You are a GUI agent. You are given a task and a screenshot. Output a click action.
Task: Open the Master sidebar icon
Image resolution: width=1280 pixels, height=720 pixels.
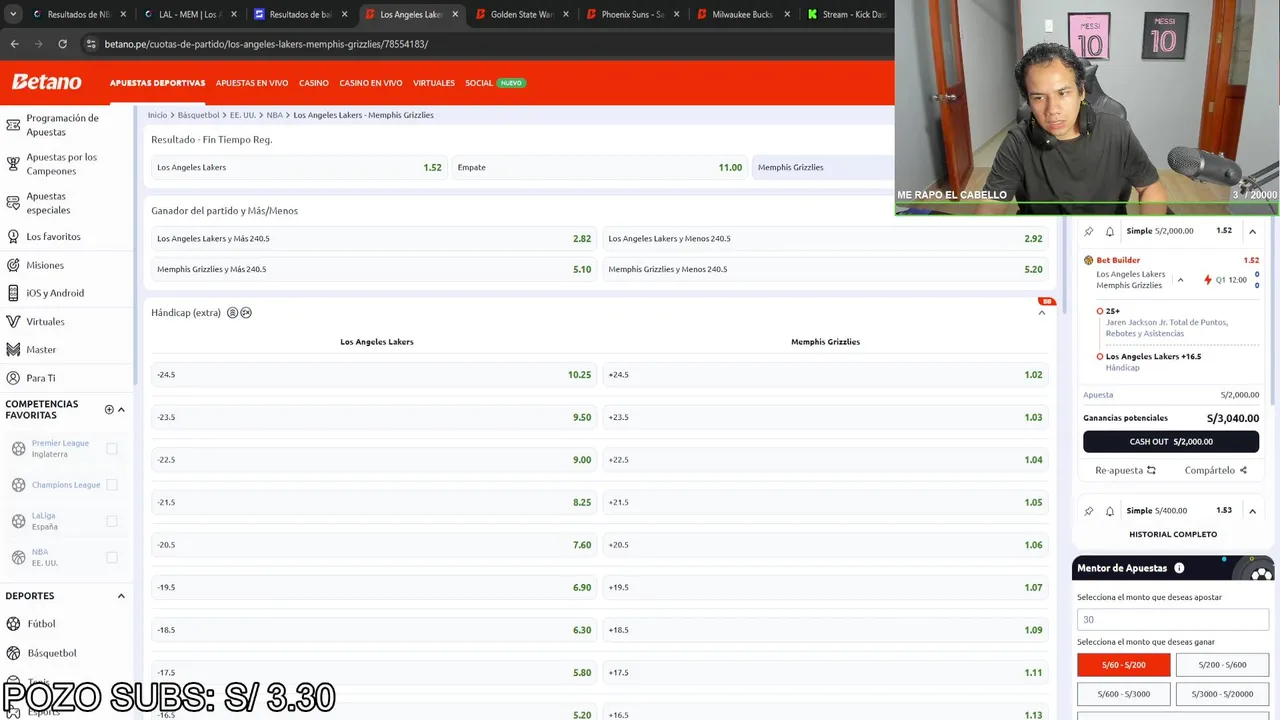(x=13, y=350)
